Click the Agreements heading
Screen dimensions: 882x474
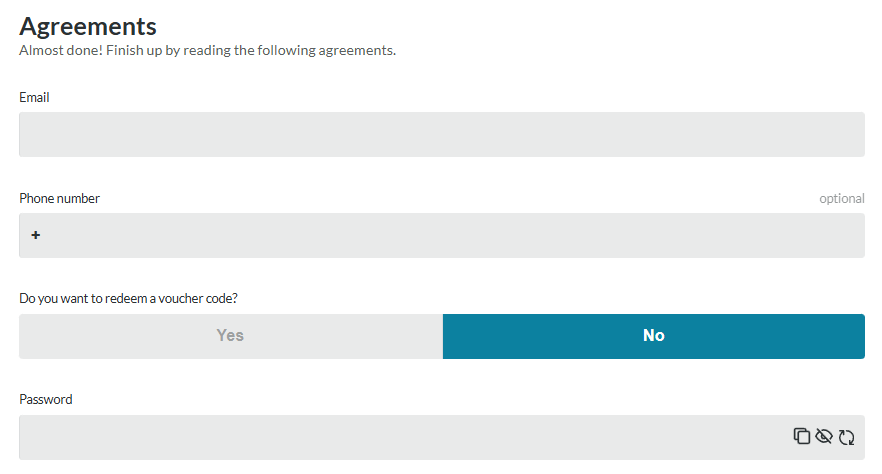pyautogui.click(x=88, y=26)
